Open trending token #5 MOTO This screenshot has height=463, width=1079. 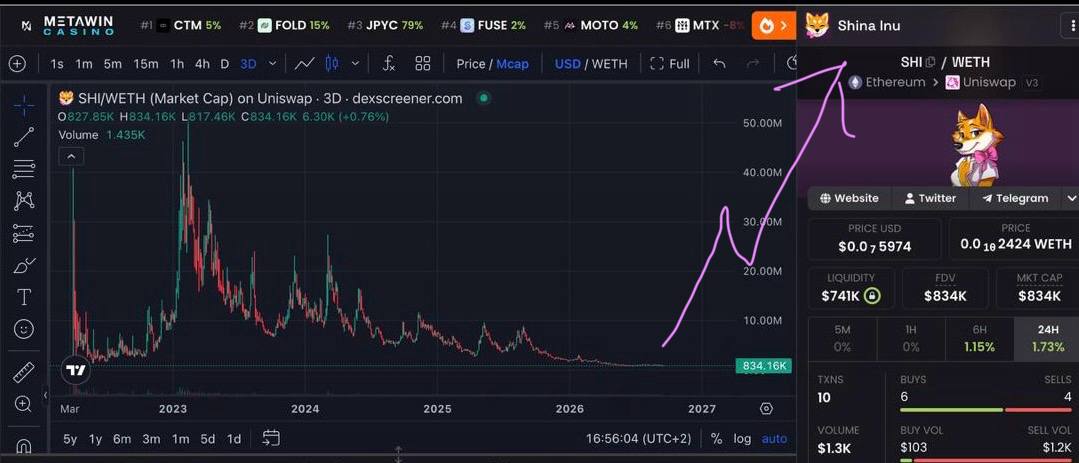pos(591,25)
